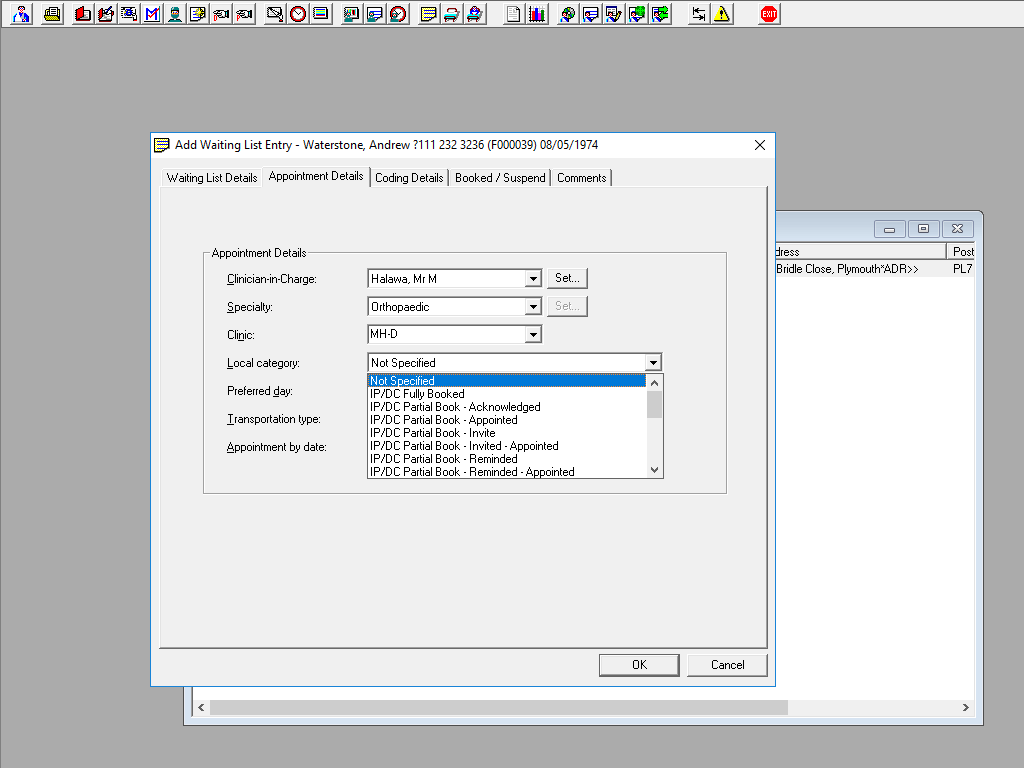Open the blank document toolbar icon

click(x=513, y=14)
